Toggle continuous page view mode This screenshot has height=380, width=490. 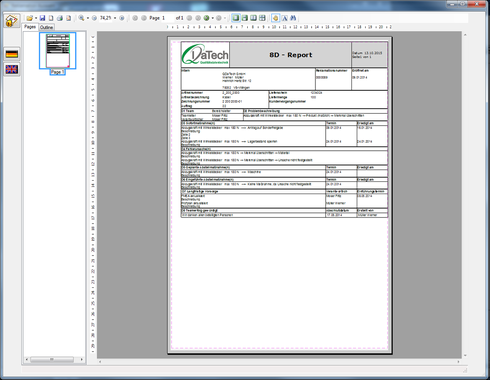[245, 18]
